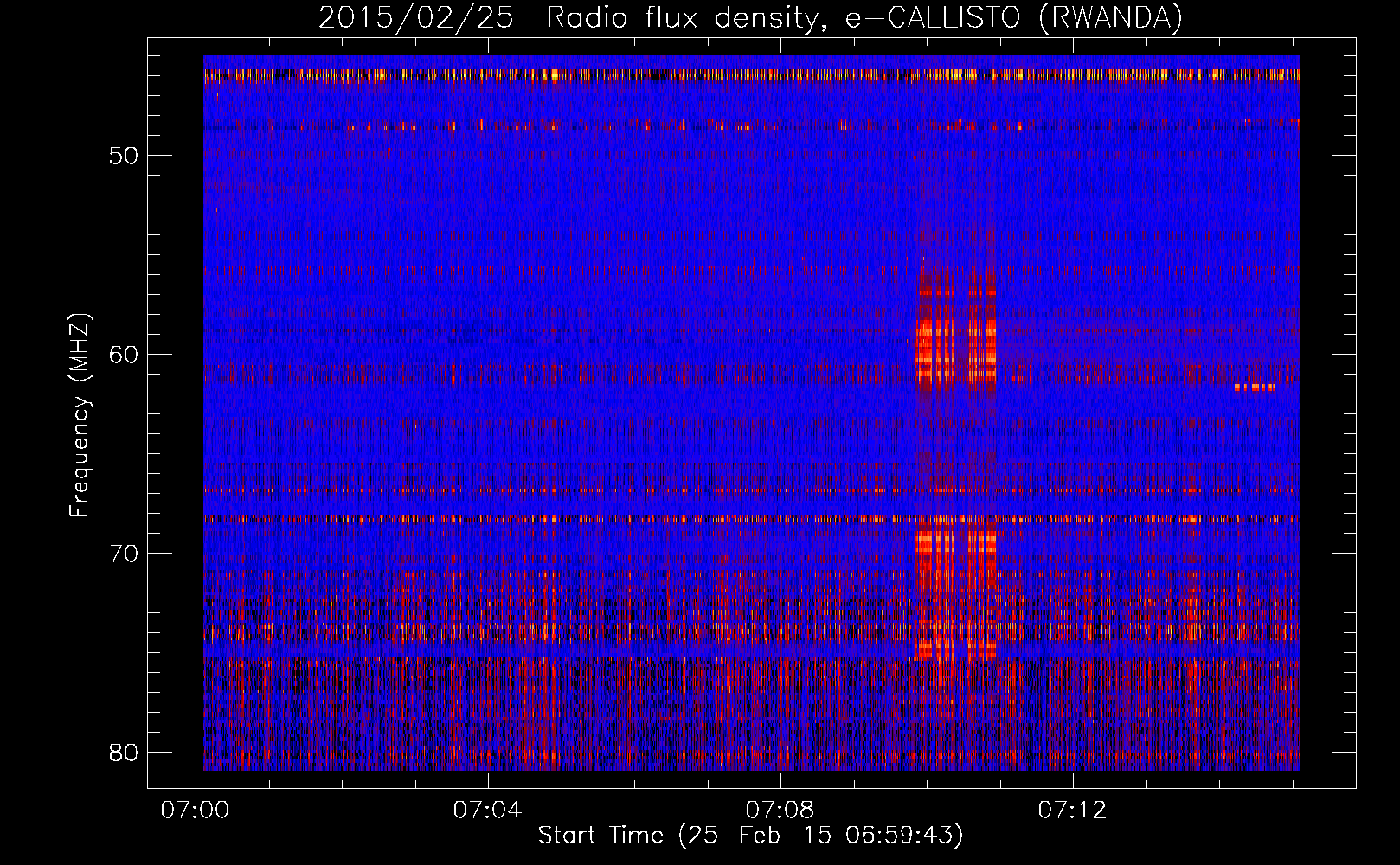Viewport: 1400px width, 865px height.
Task: Click the plot title 'Radio flux density, e-CALLISTO (RWANDA)'
Action: point(864,17)
